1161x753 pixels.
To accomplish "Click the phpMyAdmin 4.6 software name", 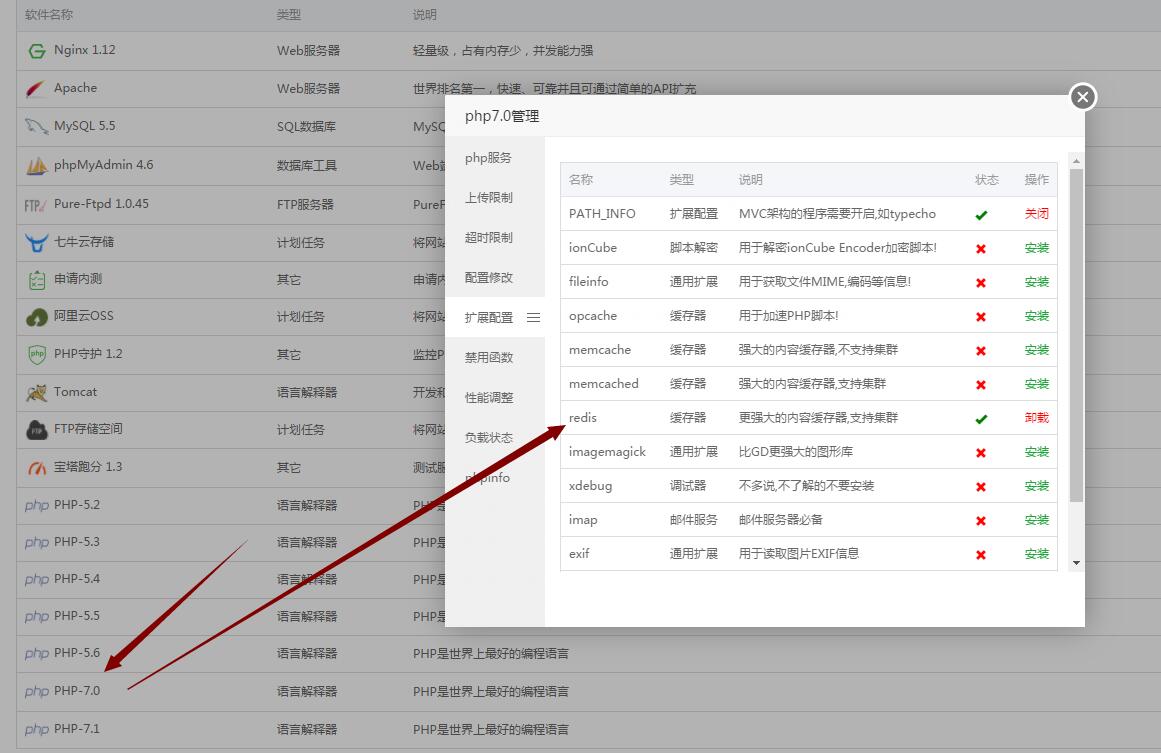I will pyautogui.click(x=104, y=165).
